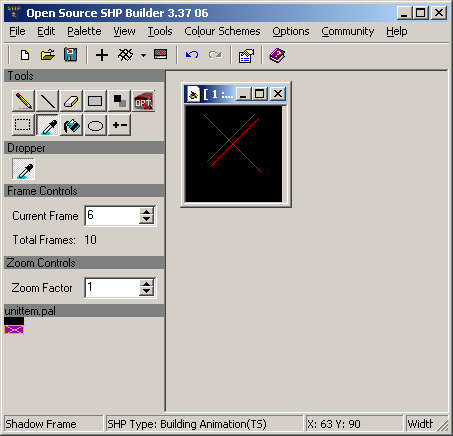The image size is (453, 436).
Task: Select the Rectangle tool
Action: (95, 101)
